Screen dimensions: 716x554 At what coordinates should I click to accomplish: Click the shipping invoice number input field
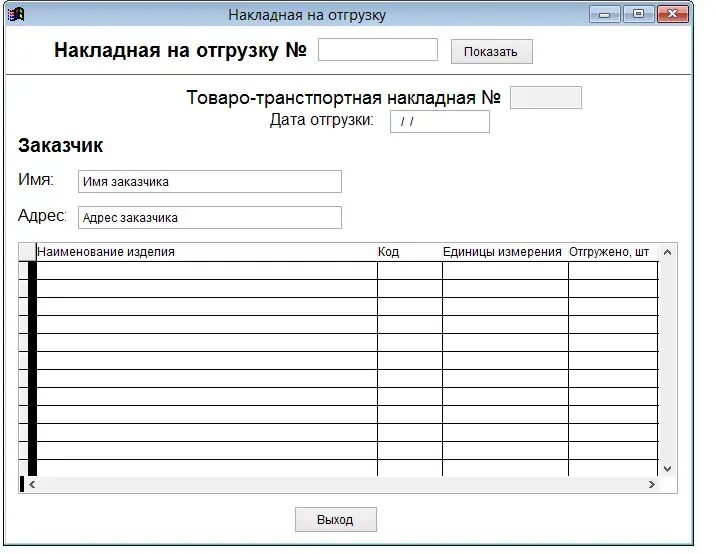[x=378, y=50]
